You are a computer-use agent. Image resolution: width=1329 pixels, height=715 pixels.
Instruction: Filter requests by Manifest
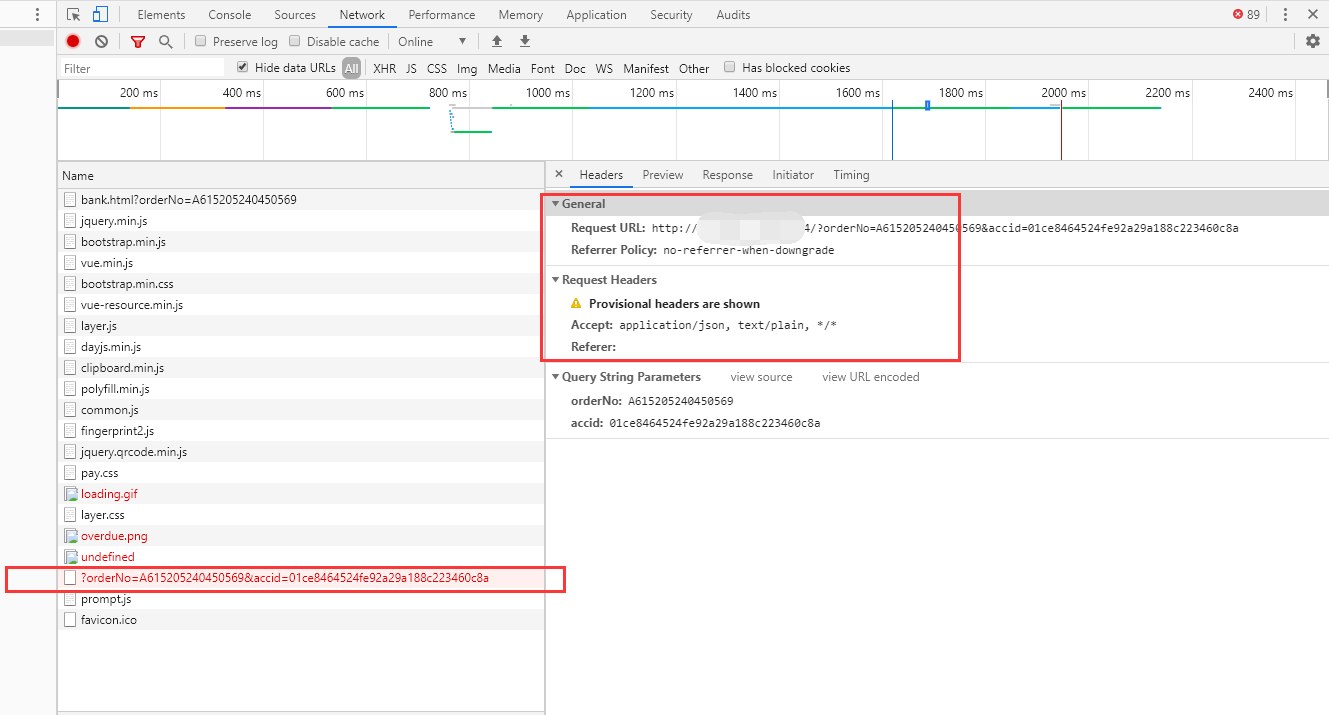[x=646, y=68]
